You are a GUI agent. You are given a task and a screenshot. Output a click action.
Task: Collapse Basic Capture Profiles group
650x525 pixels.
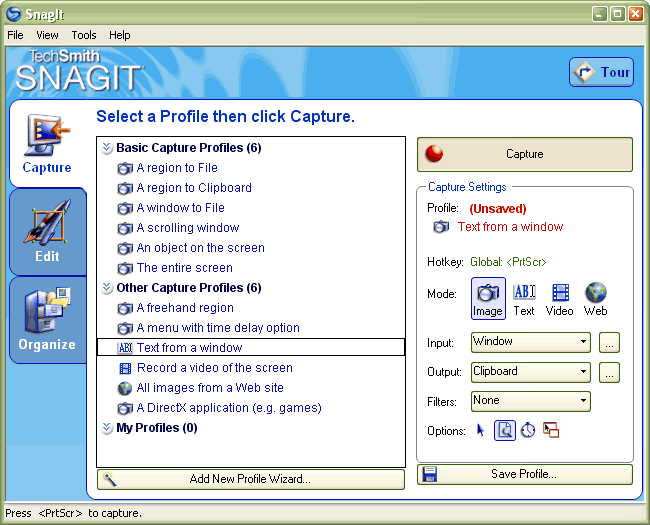click(107, 148)
